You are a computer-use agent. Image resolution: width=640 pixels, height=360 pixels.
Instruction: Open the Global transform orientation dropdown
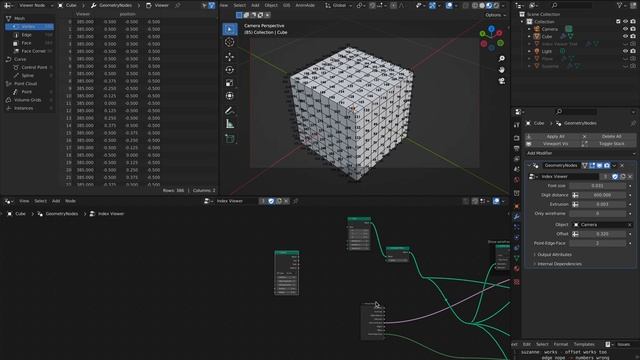(339, 5)
